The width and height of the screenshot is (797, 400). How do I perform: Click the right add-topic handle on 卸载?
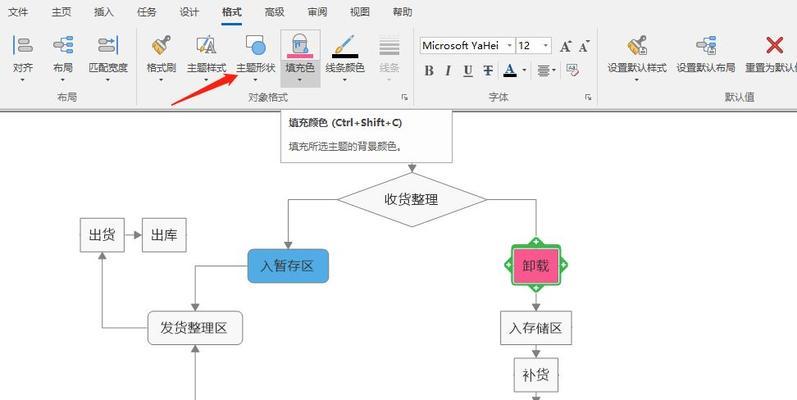pos(563,265)
